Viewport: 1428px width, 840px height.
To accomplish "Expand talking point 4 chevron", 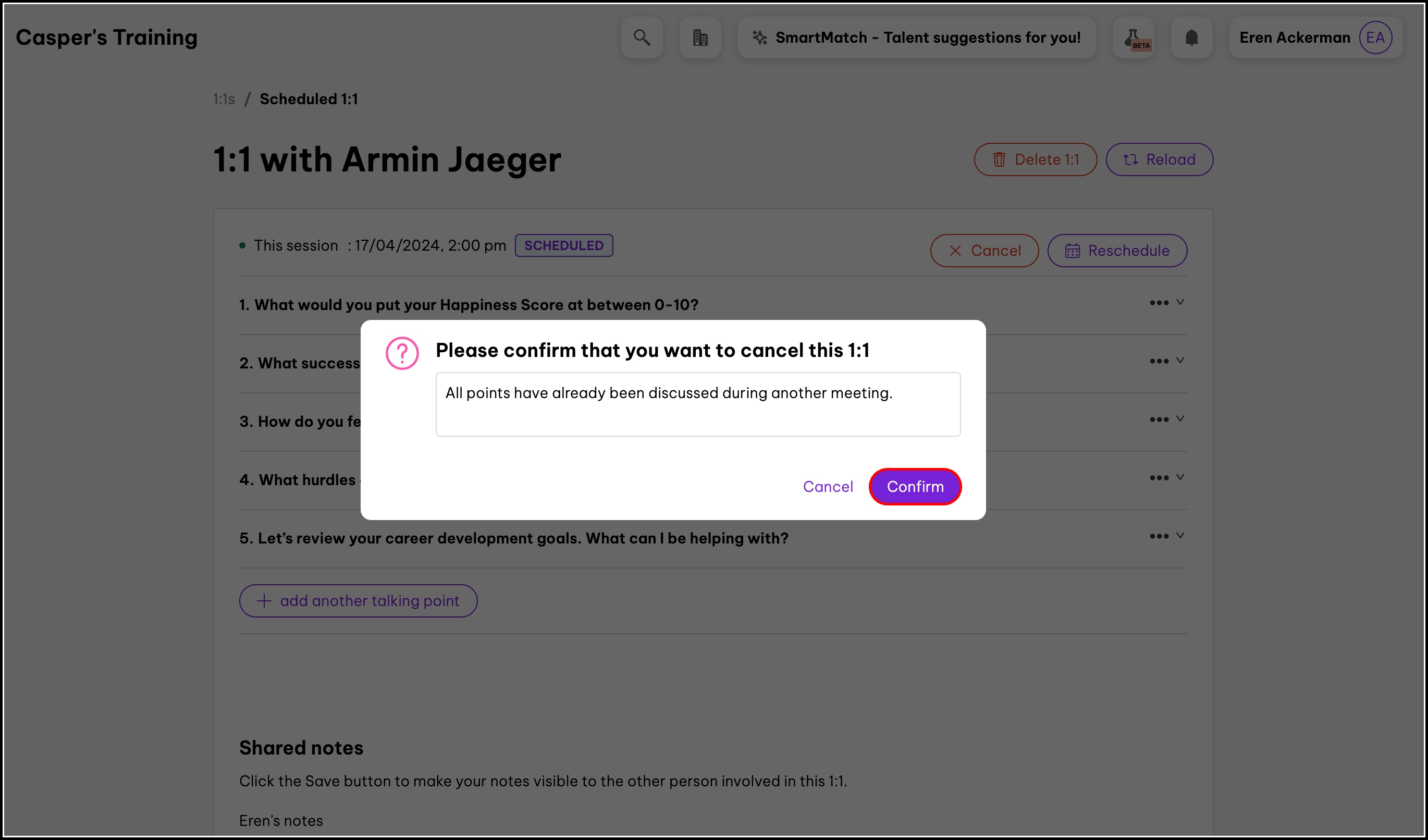I will (1180, 477).
